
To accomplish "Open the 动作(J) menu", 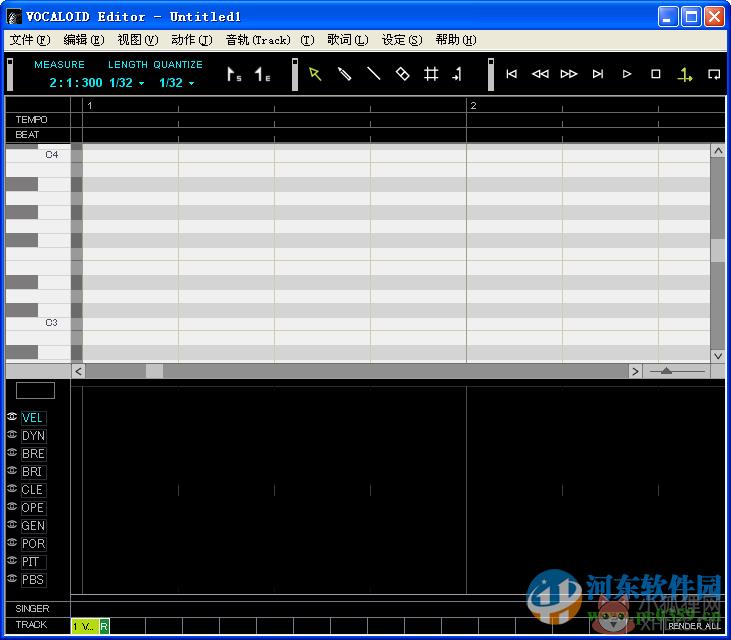I will point(192,40).
